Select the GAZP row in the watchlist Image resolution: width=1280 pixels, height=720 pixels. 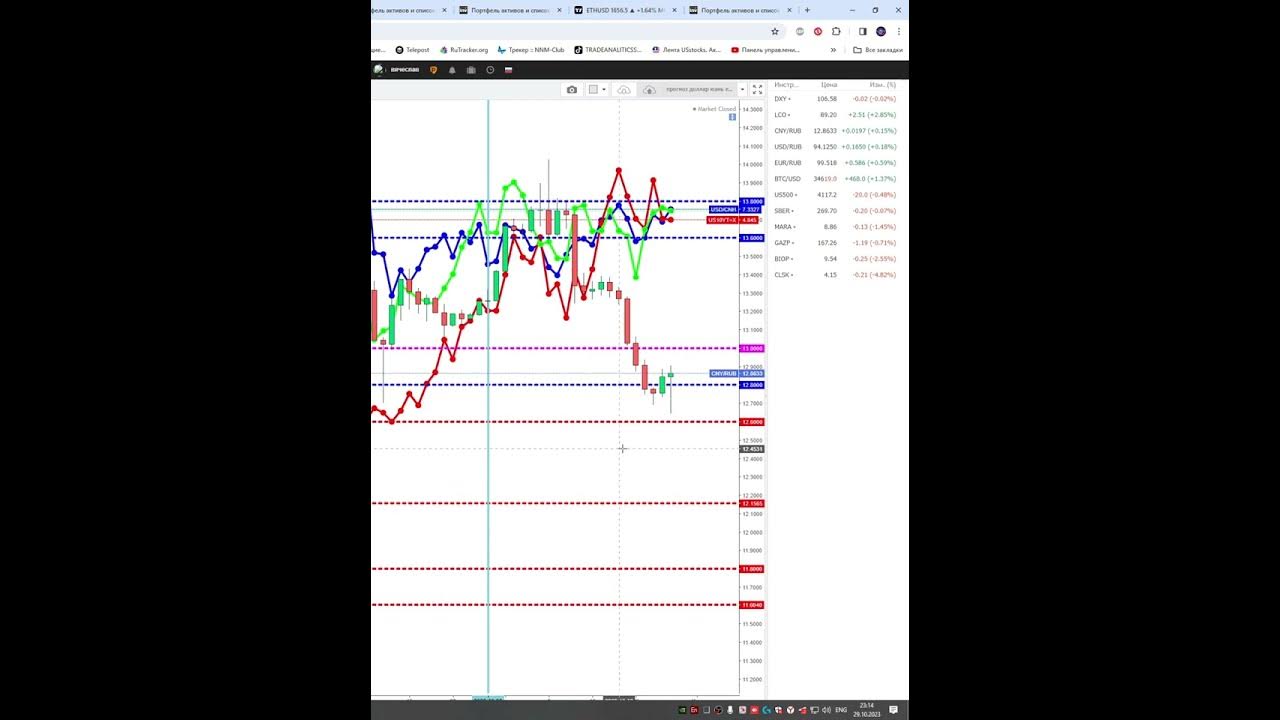click(x=836, y=243)
